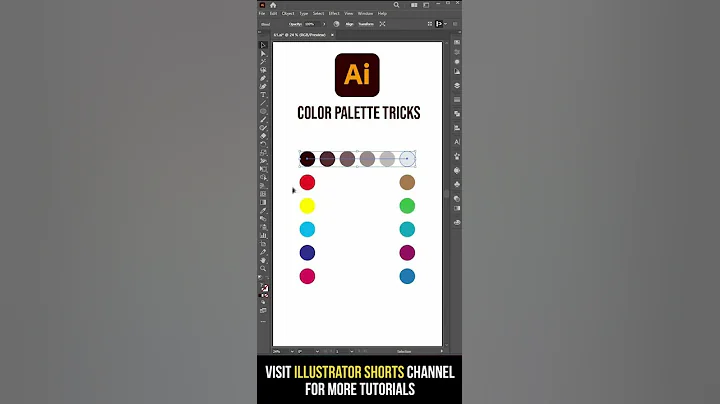The width and height of the screenshot is (720, 404).
Task: Pick the Line Segment tool
Action: tap(263, 103)
